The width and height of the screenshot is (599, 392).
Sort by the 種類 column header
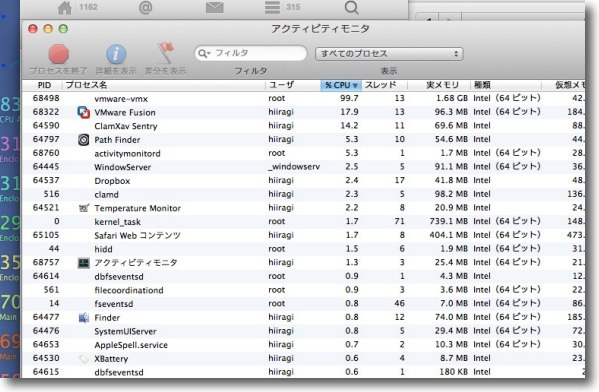click(506, 85)
